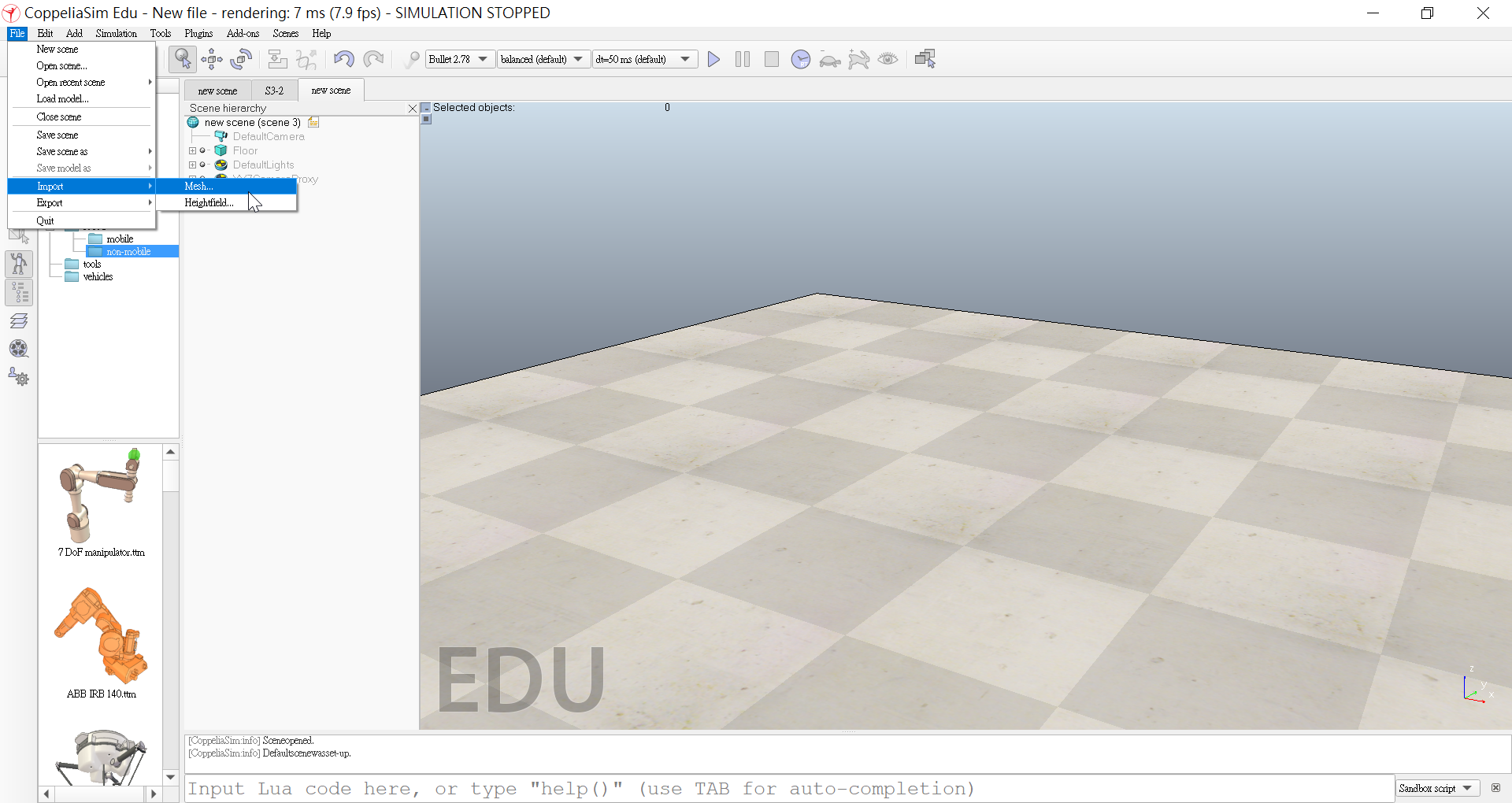Close the Scene hierarchy panel
The width and height of the screenshot is (1512, 803).
[x=413, y=109]
